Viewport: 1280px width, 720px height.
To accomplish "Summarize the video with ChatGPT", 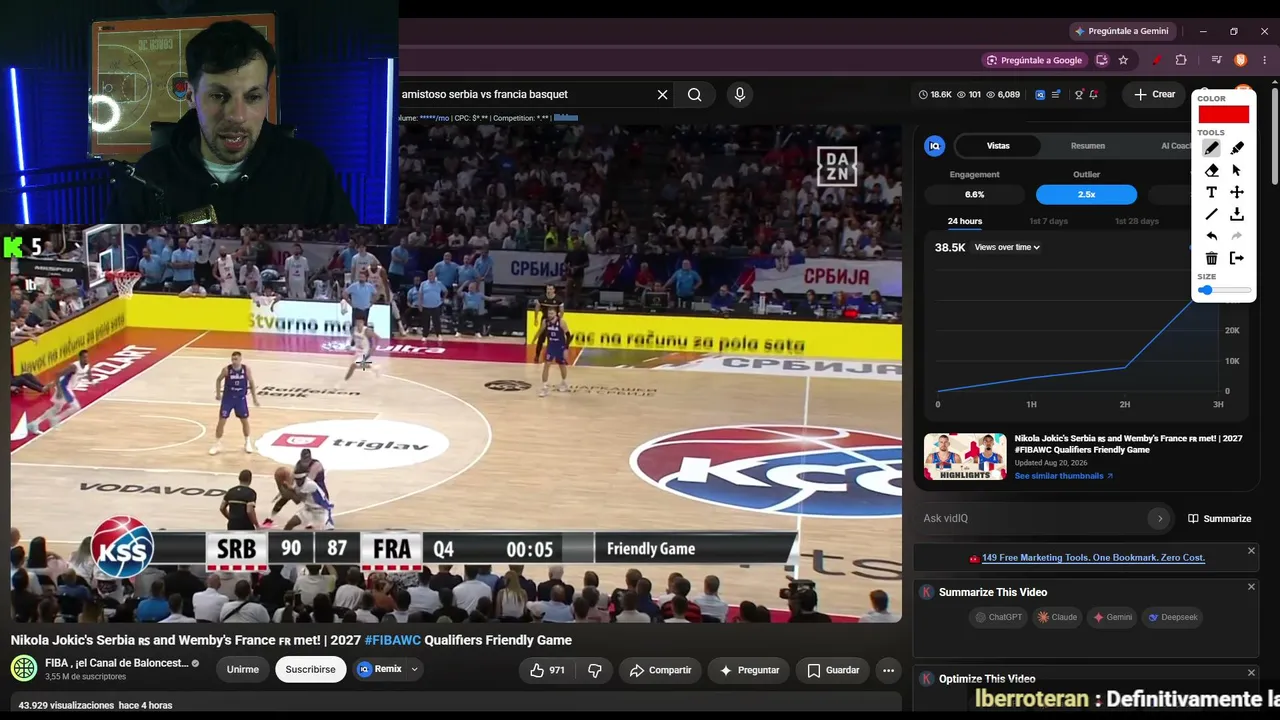I will [999, 617].
